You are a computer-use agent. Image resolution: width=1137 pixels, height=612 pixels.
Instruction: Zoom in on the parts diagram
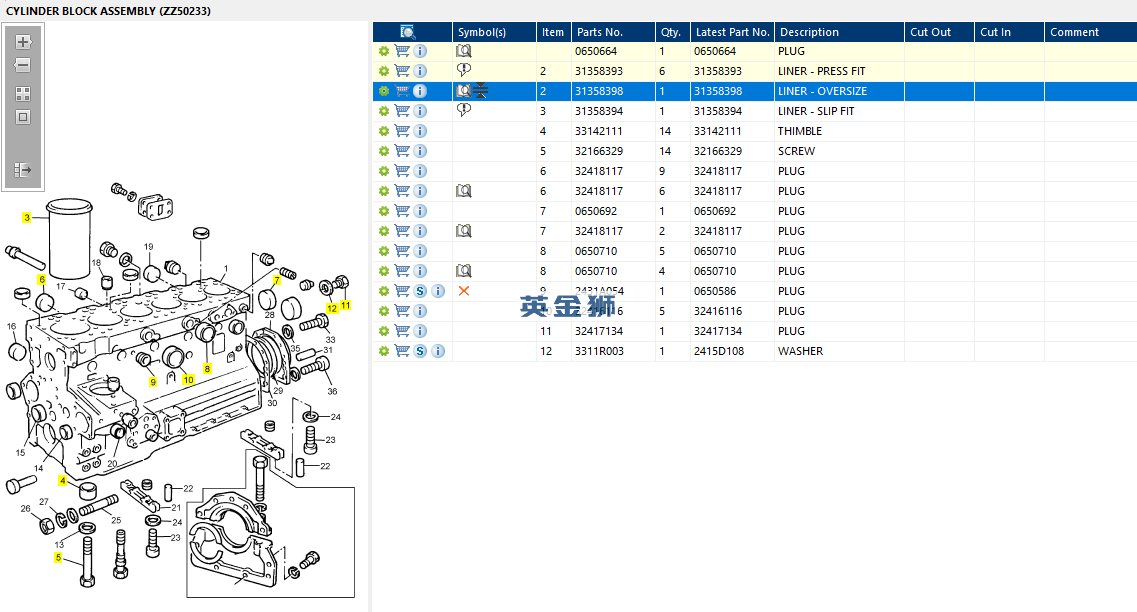click(23, 42)
